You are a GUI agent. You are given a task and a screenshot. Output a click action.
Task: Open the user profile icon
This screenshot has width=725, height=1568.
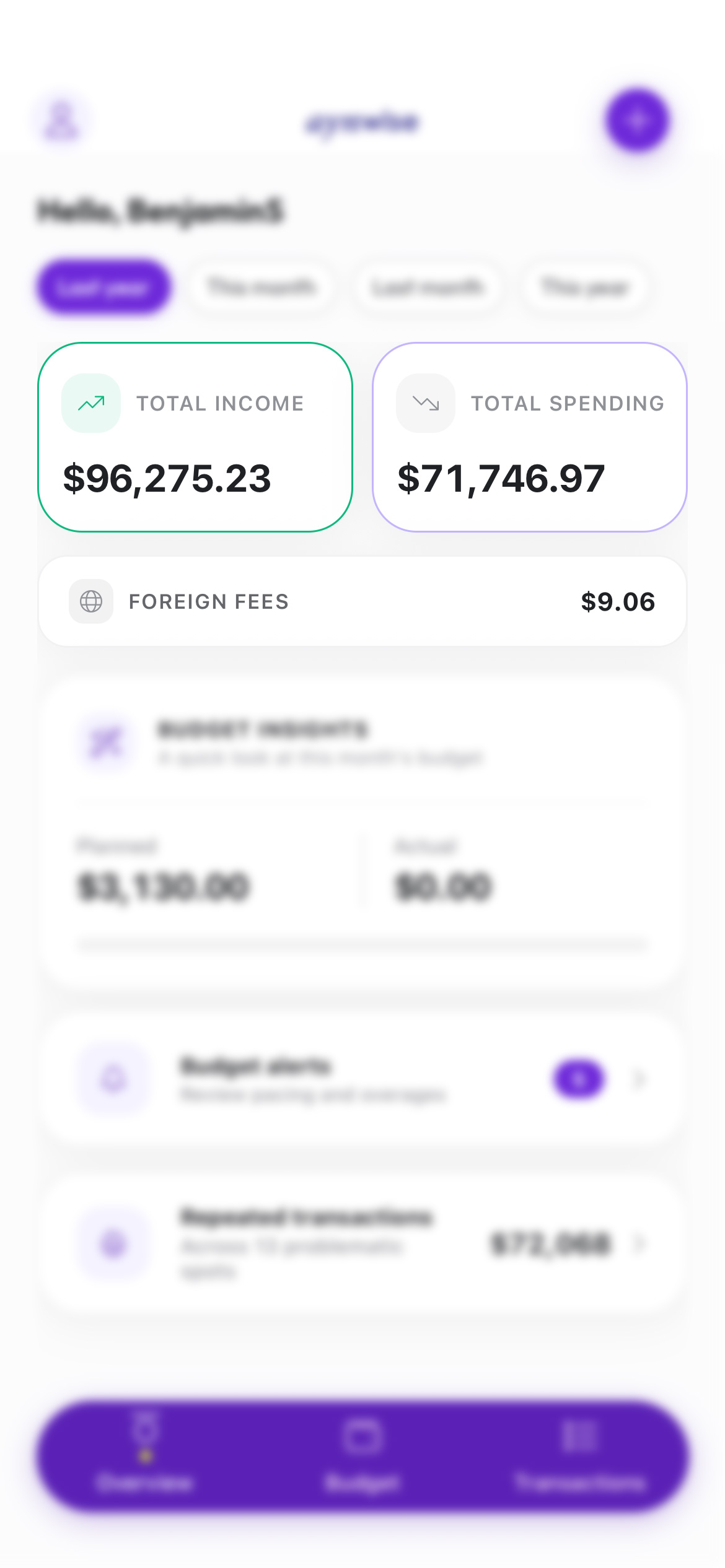click(x=61, y=121)
